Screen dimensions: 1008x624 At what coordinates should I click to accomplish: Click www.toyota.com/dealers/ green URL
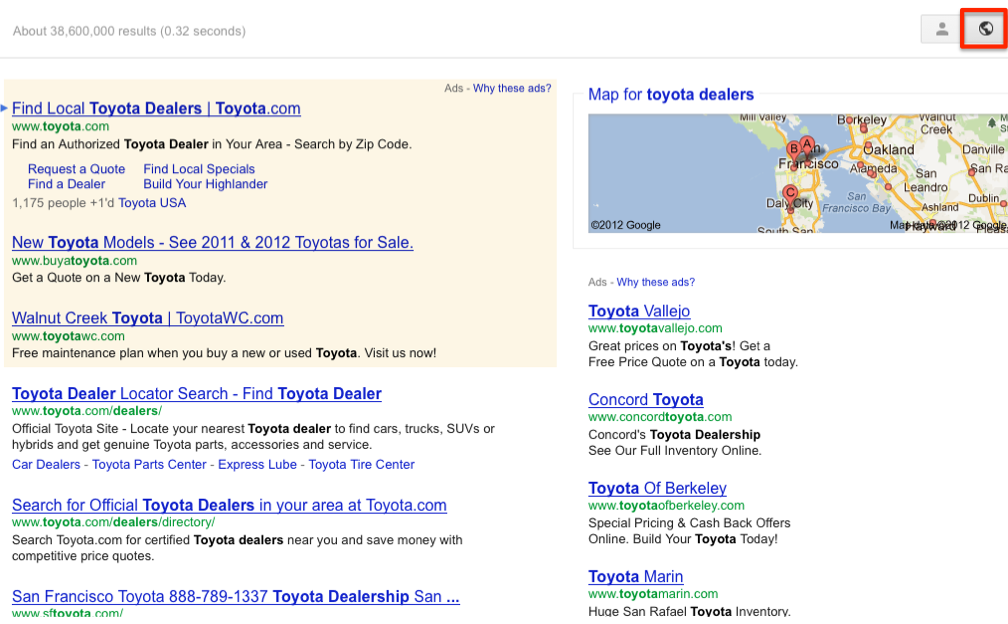[x=87, y=411]
